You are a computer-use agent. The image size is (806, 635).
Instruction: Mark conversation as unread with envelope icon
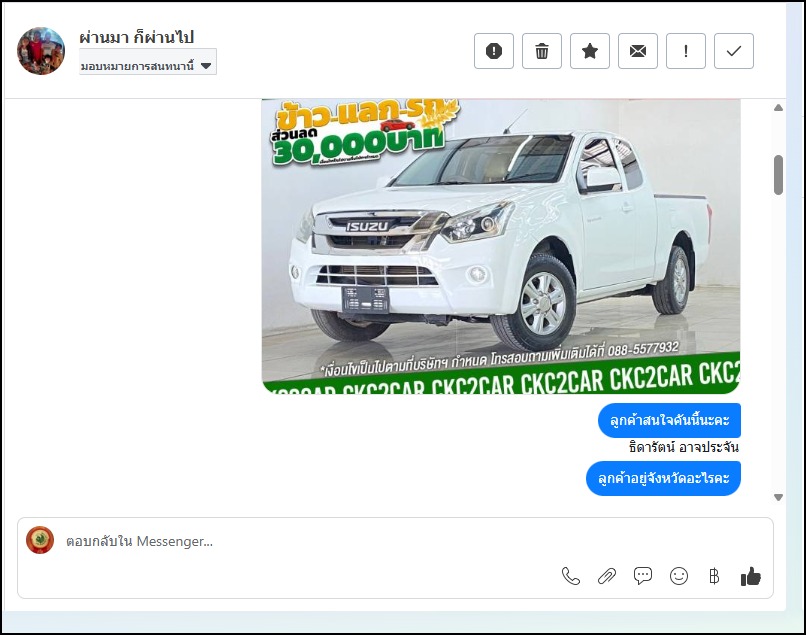pyautogui.click(x=637, y=51)
